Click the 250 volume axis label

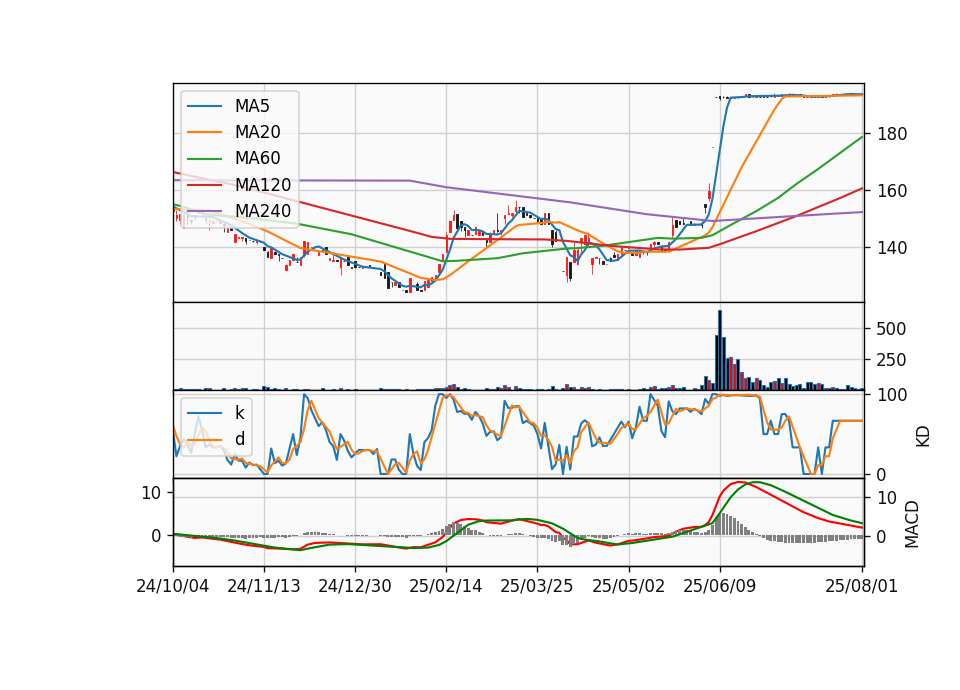pos(891,360)
